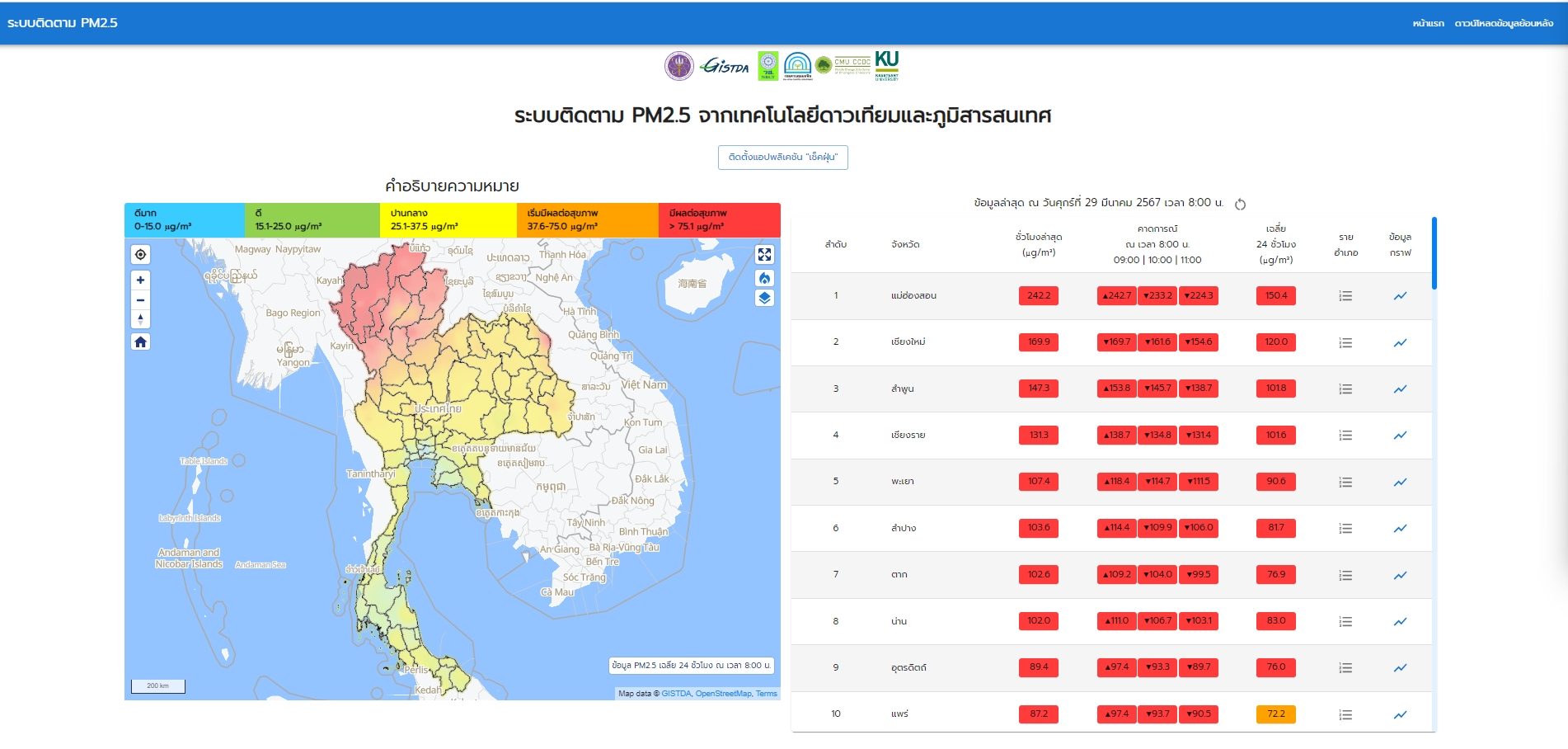View graph data for เชียงราย
This screenshot has height=749, width=1568.
1400,435
